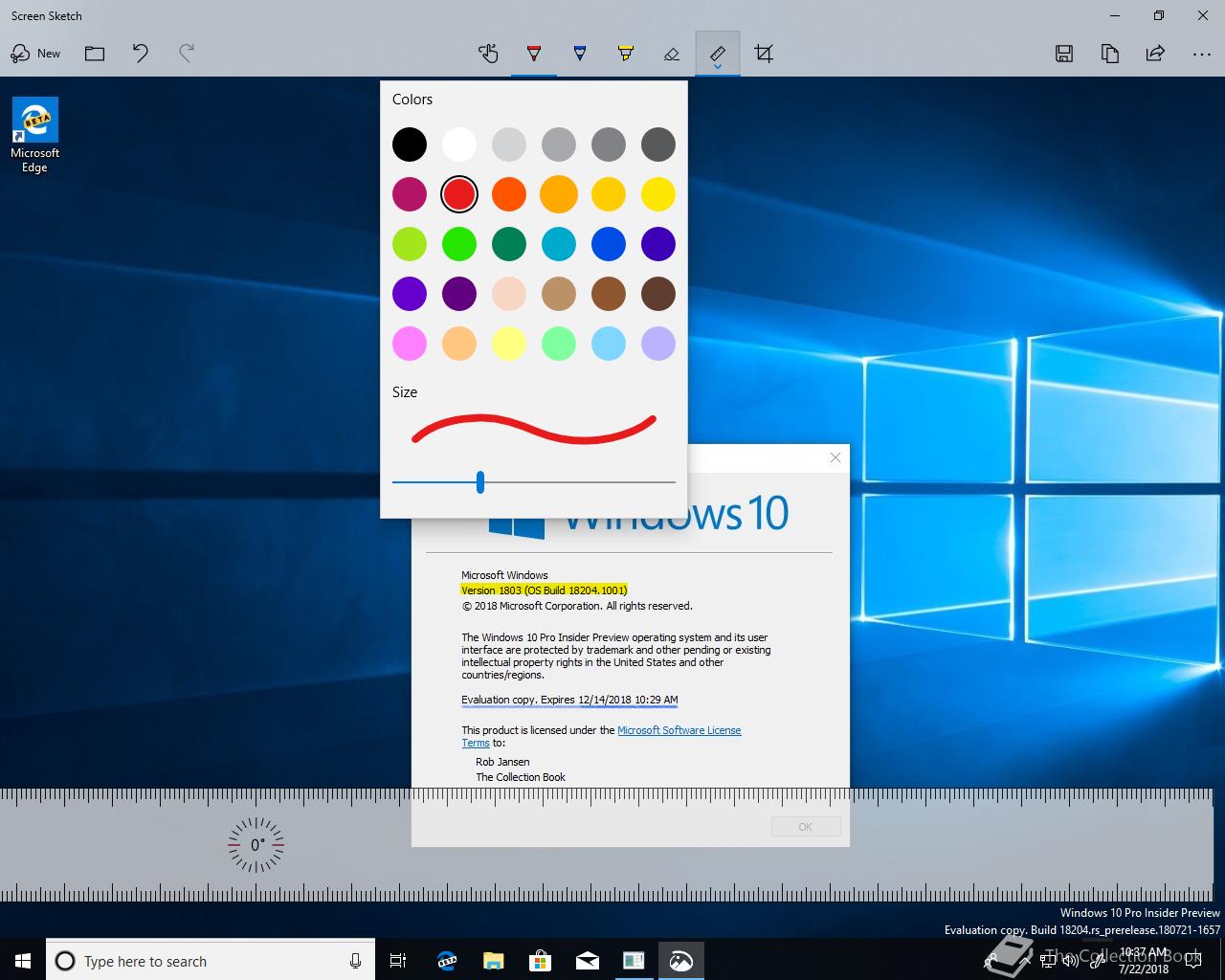1225x980 pixels.
Task: Click the Type here to search box
Action: [210, 961]
